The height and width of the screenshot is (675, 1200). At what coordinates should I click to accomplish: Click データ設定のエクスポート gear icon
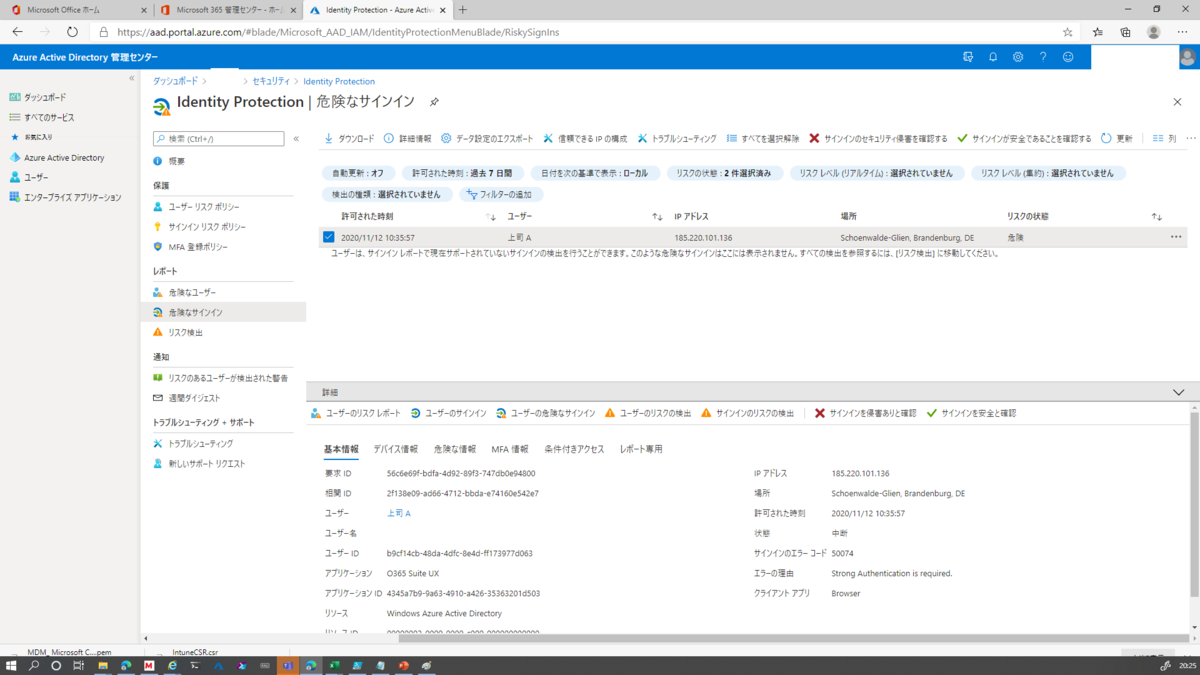pyautogui.click(x=446, y=139)
